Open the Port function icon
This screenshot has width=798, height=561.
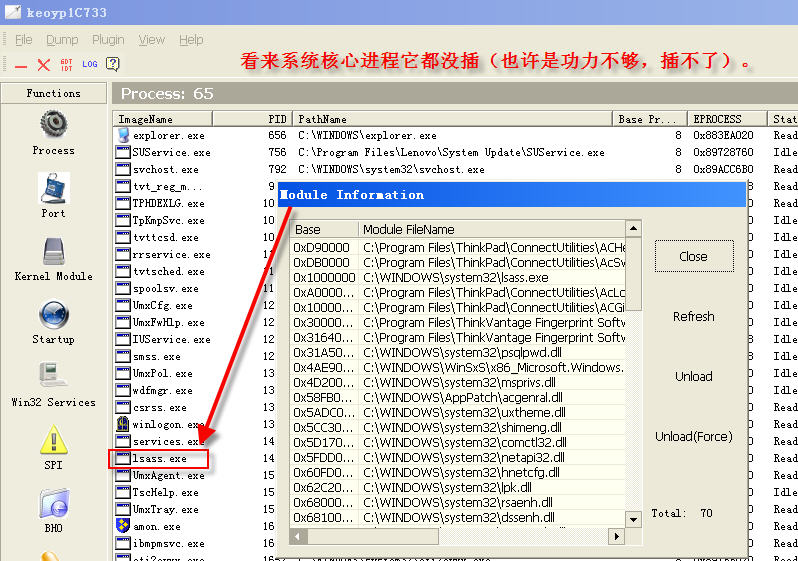coord(53,188)
